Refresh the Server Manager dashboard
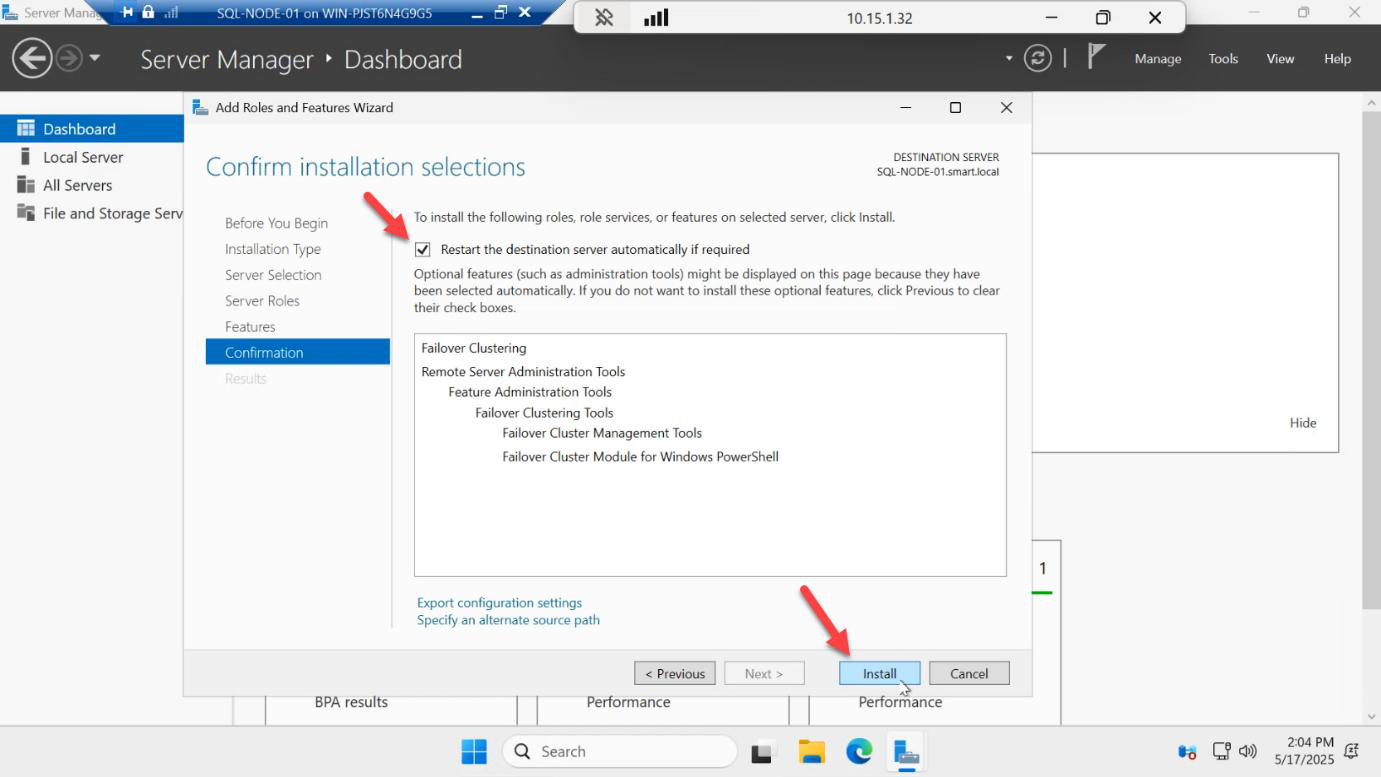This screenshot has height=777, width=1381. (x=1038, y=58)
